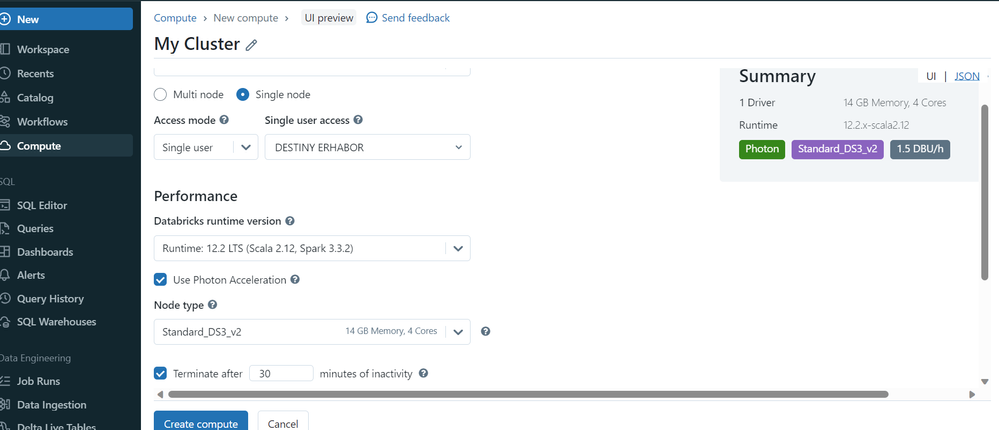Click the 1.5 DBU/h tag in Summary
Viewport: 999px width, 430px height.
(920, 149)
